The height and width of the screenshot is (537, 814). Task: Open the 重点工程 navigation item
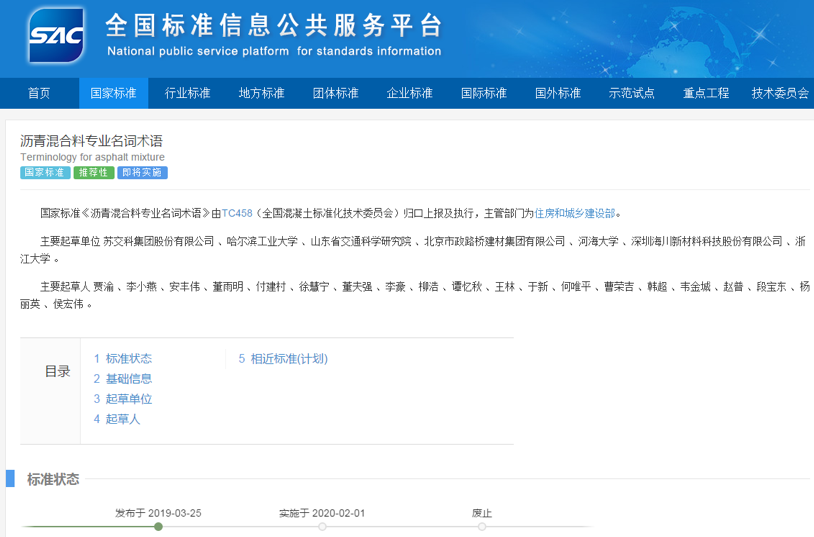(706, 93)
